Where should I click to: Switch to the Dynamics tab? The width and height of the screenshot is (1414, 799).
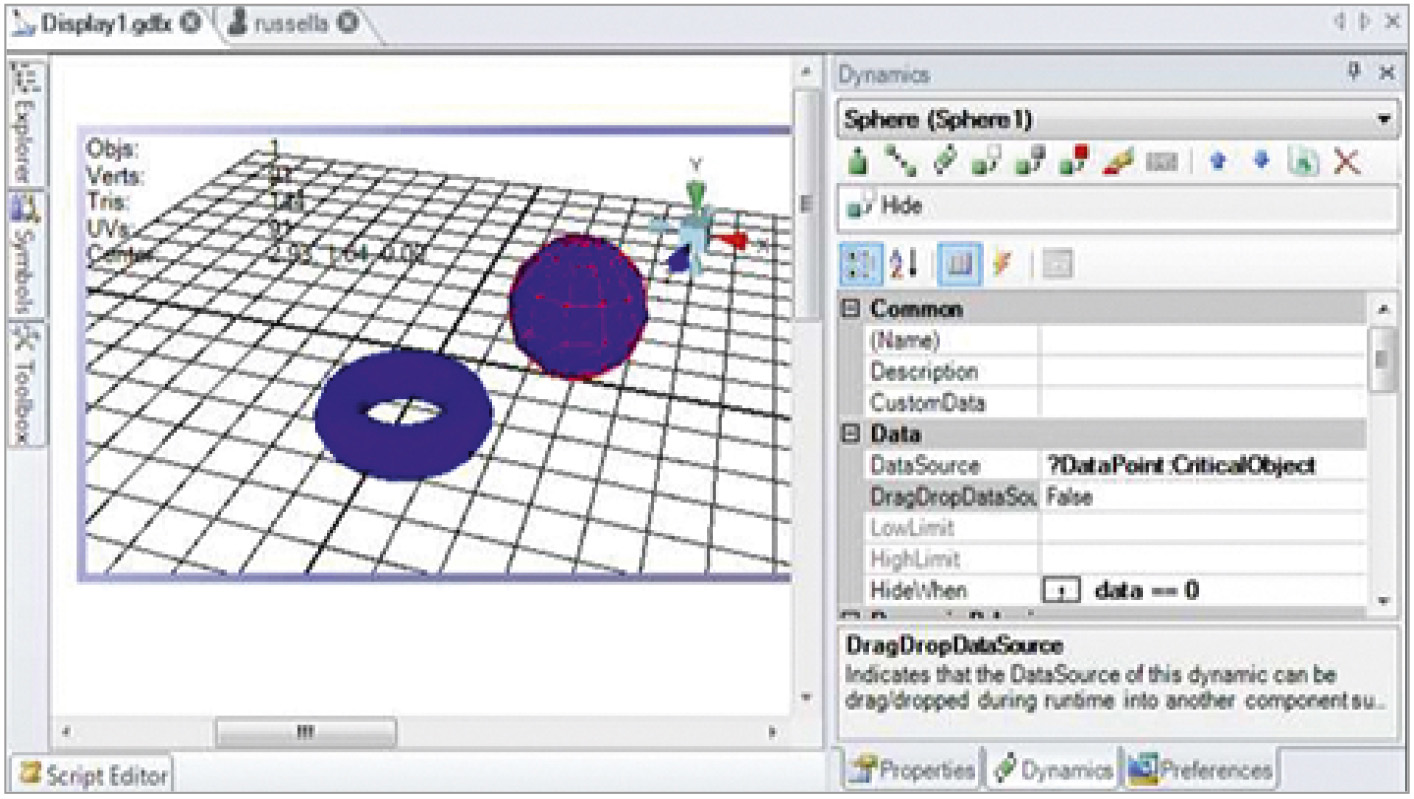[1051, 769]
